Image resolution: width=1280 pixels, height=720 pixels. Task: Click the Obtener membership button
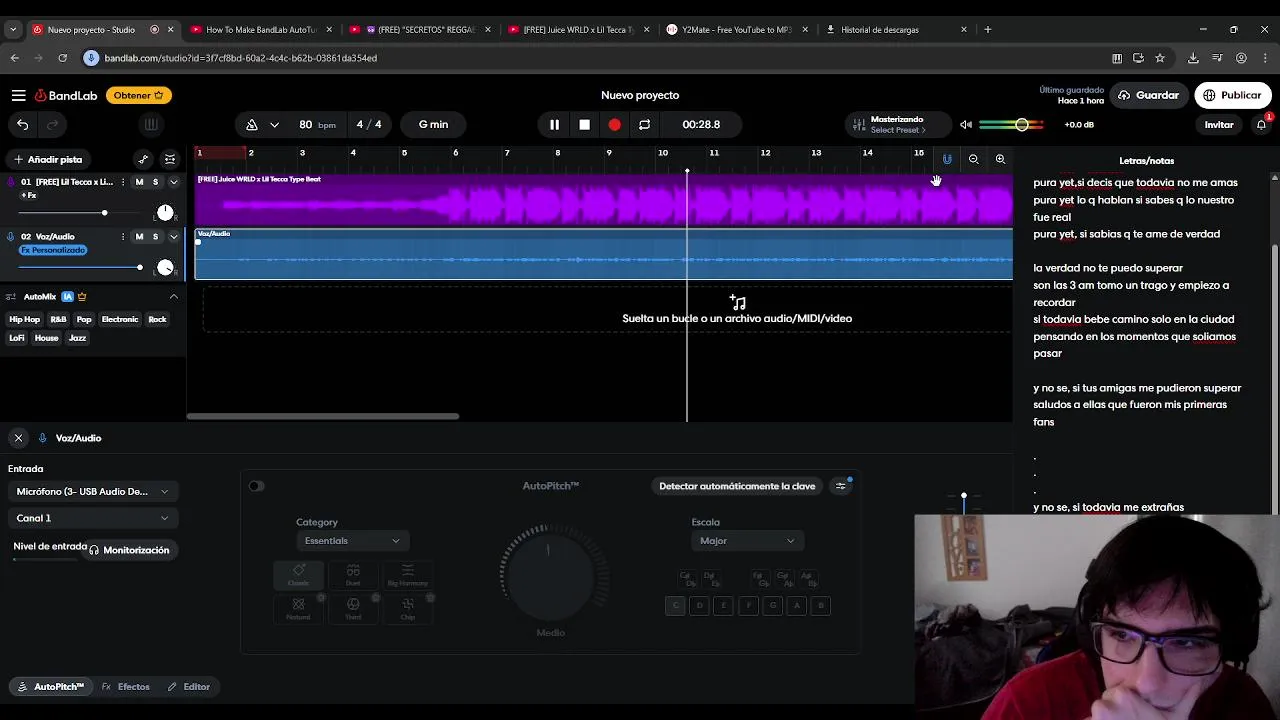click(139, 95)
